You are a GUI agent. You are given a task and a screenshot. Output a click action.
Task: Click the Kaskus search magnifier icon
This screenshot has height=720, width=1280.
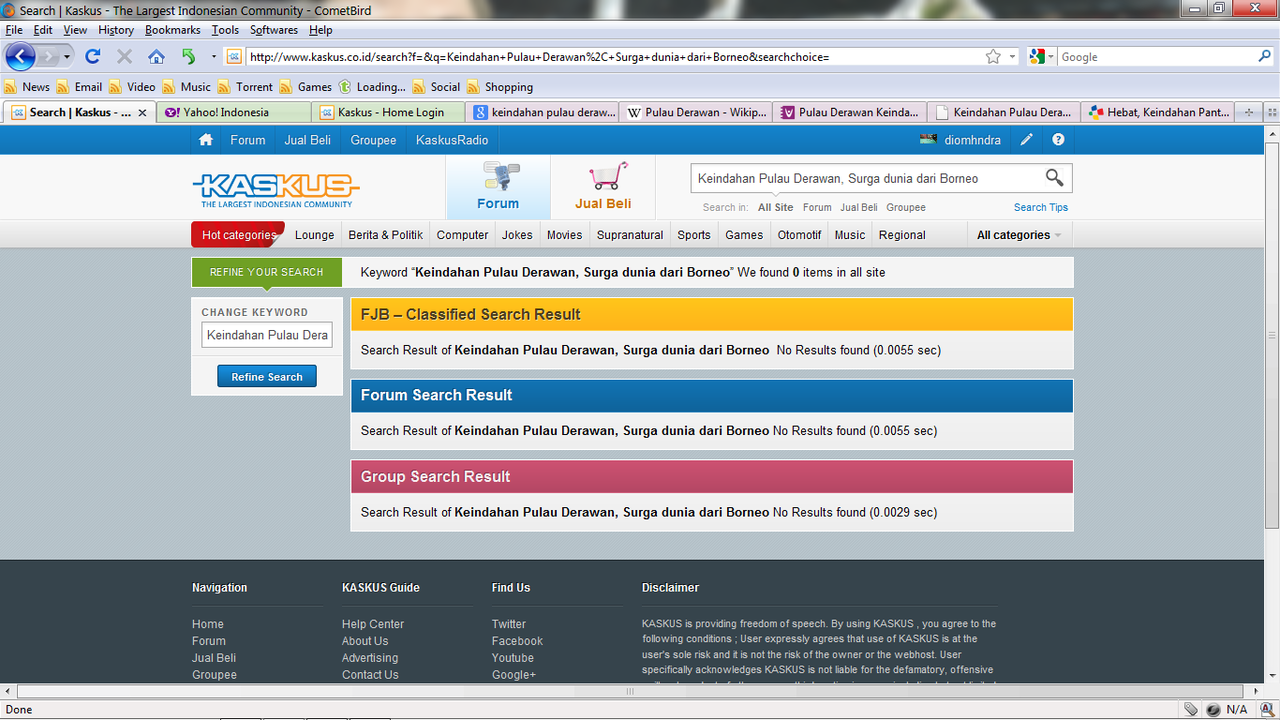click(1054, 178)
